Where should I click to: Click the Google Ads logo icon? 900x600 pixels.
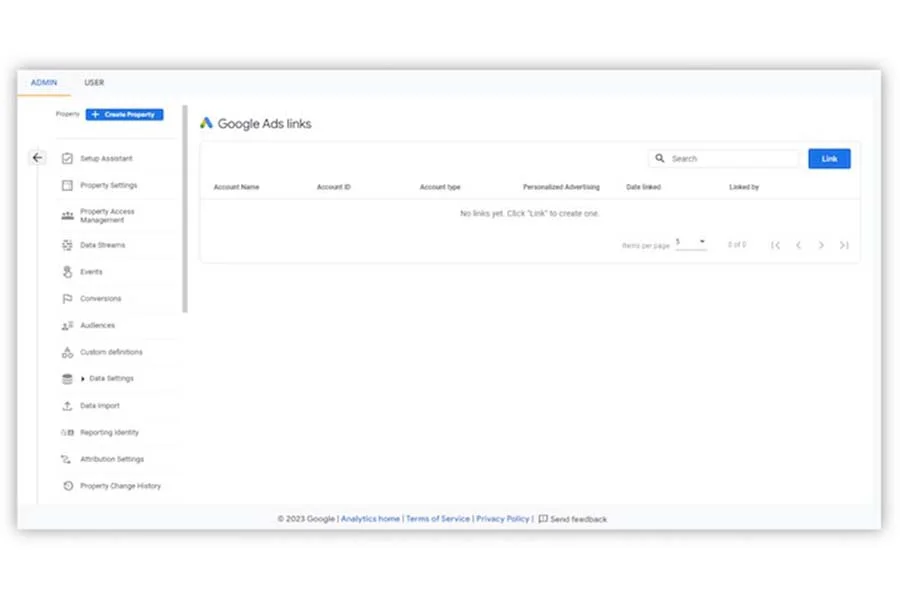coord(206,123)
